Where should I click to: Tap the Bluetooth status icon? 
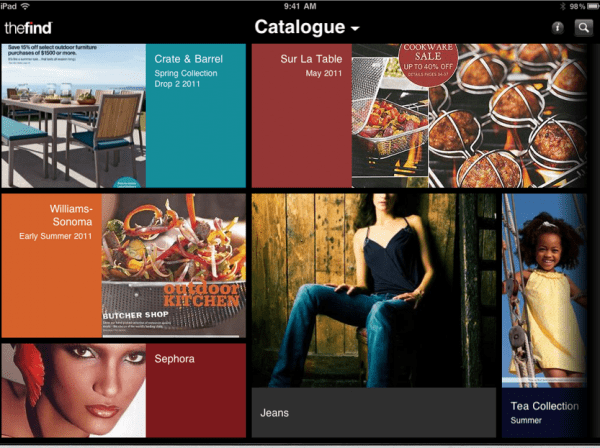(x=563, y=6)
